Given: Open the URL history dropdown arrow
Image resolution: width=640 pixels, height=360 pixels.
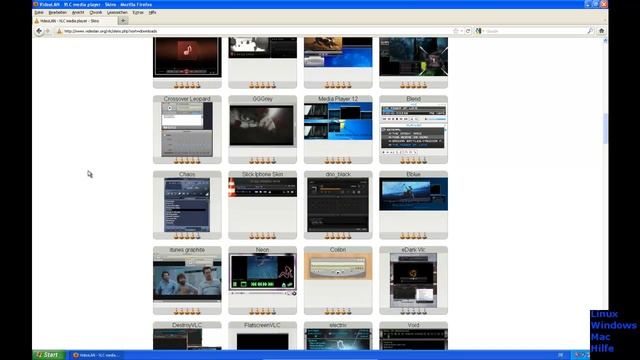Looking at the screenshot, I should [461, 31].
